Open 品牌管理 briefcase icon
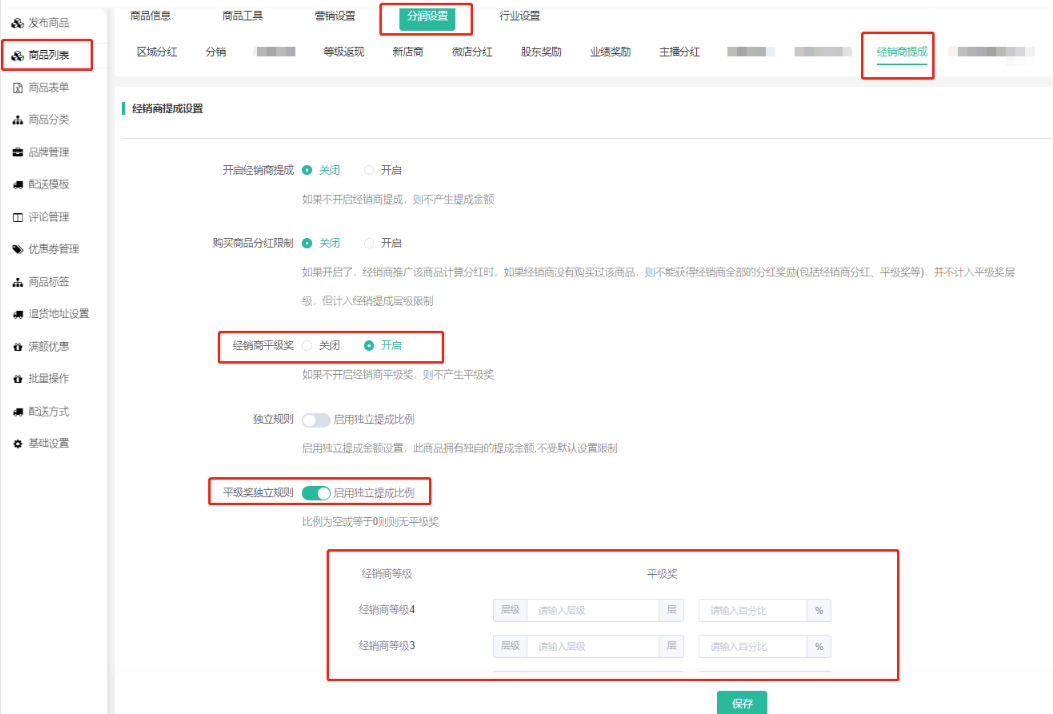 [x=17, y=153]
